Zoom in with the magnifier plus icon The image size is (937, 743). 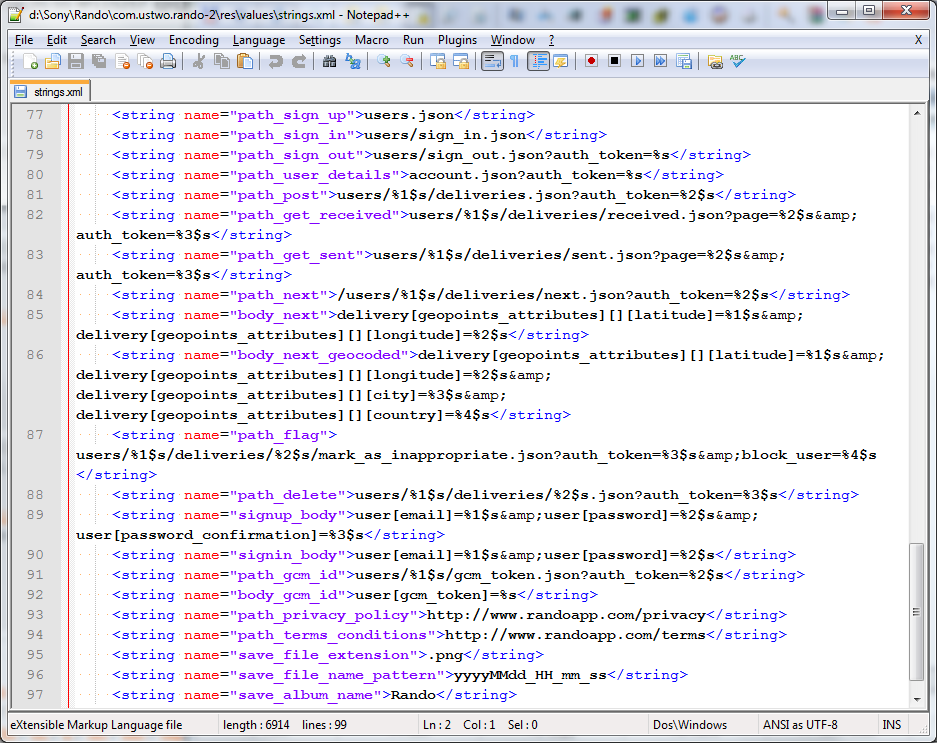click(384, 61)
